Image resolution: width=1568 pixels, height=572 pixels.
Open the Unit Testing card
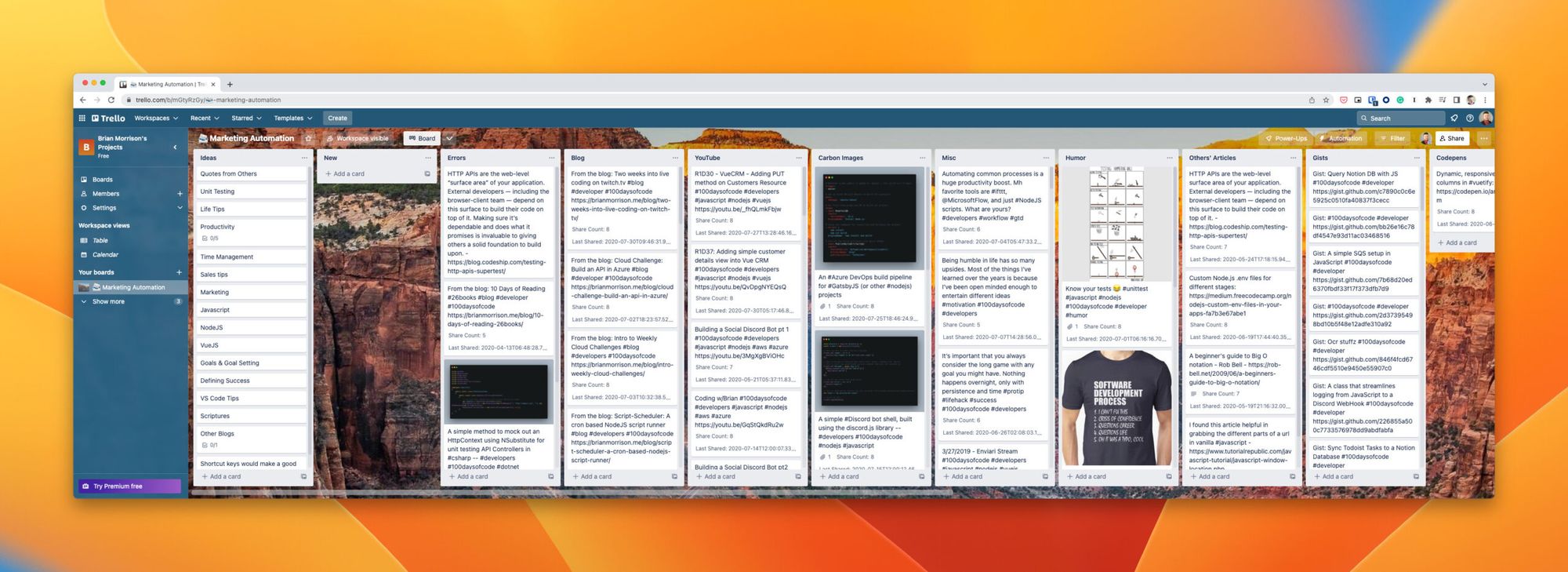click(251, 191)
